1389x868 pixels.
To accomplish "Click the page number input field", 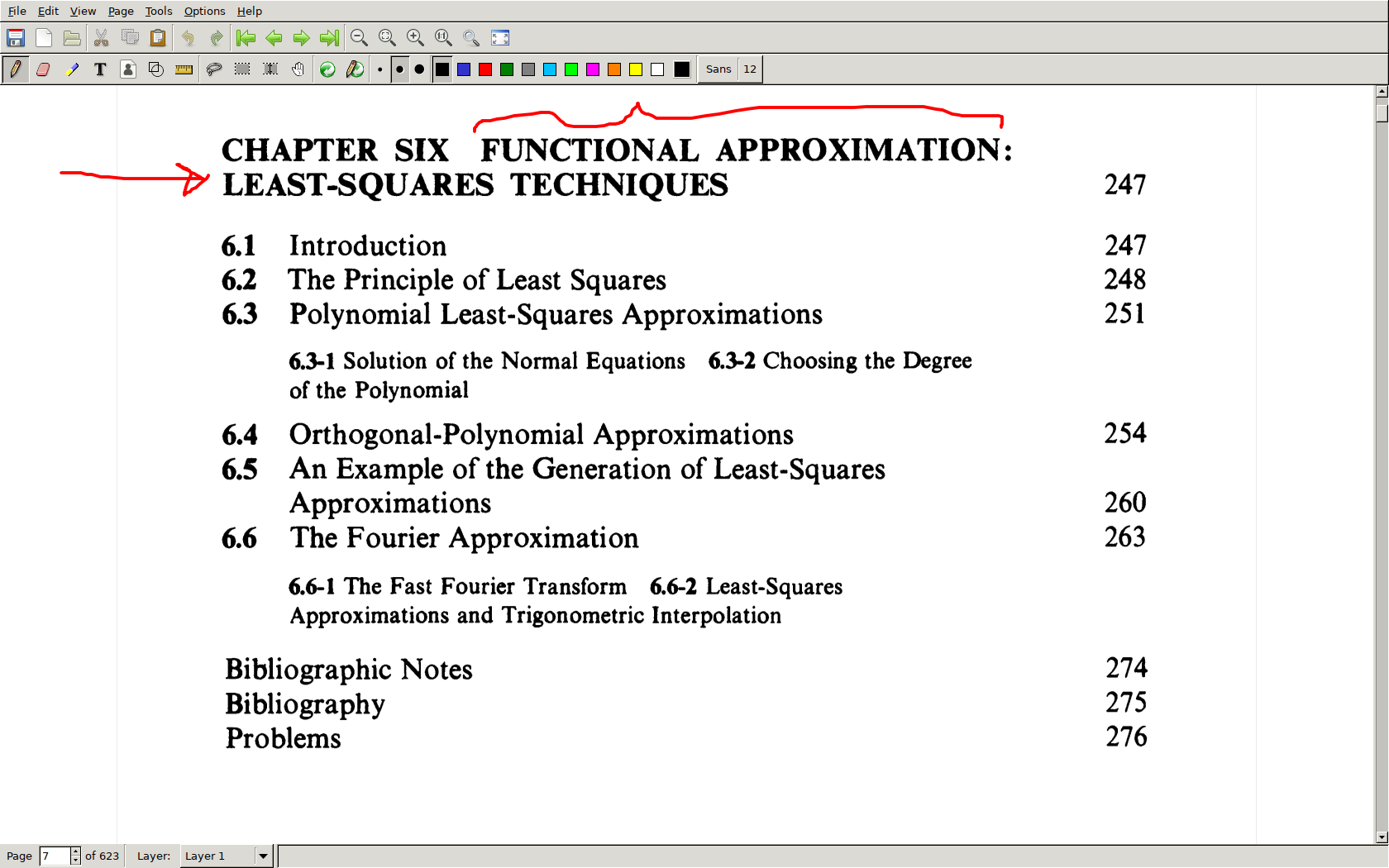I will [x=55, y=856].
